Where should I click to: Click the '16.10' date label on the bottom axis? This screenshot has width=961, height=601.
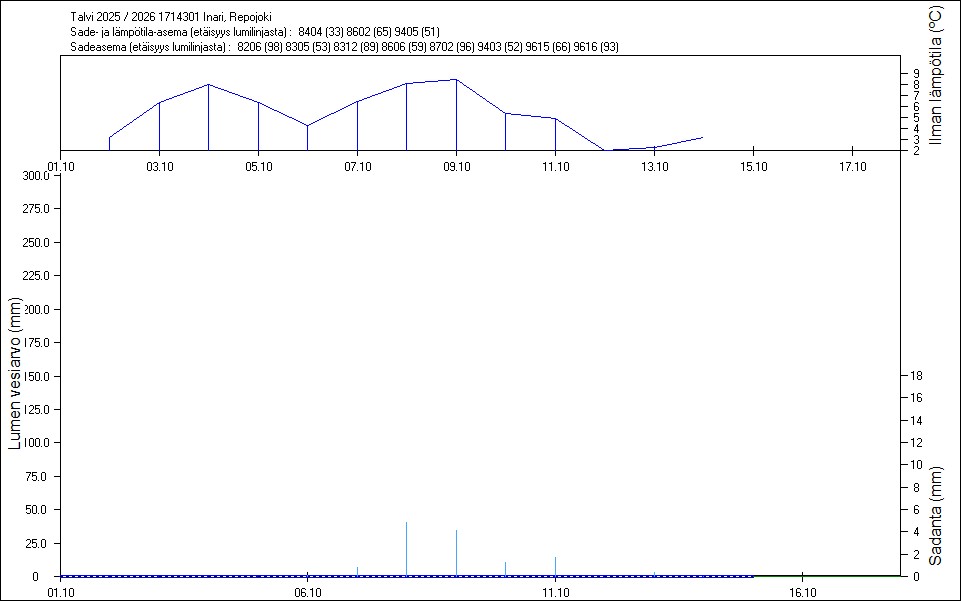(802, 592)
